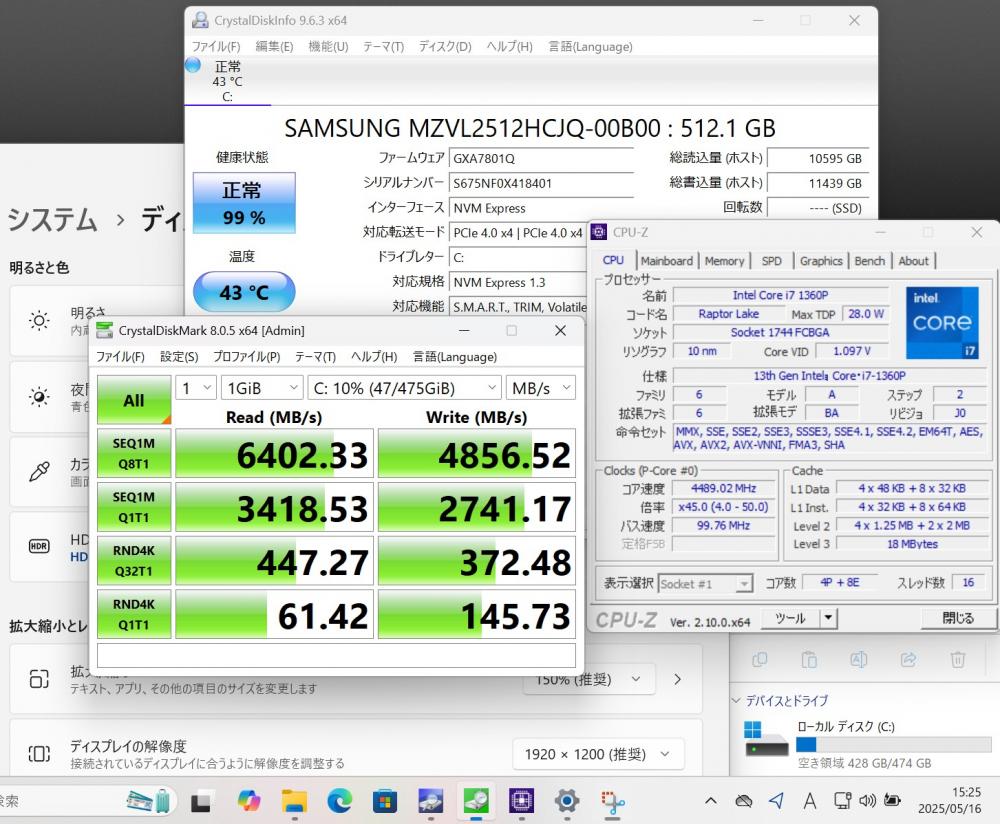Open 言語(Language) menu in CrystalDiskMark

click(x=455, y=357)
